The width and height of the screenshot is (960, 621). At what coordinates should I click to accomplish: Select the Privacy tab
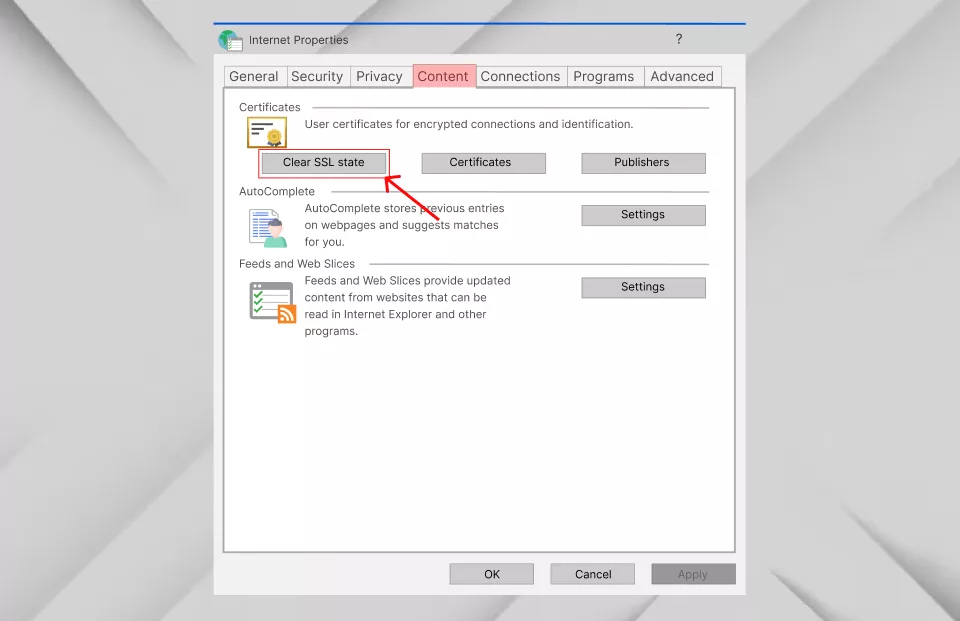coord(380,76)
